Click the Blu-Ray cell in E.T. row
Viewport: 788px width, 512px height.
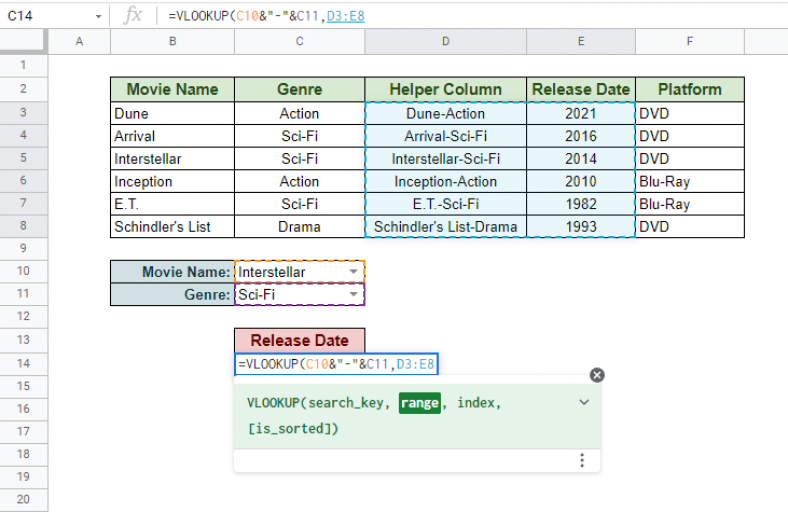coord(690,204)
